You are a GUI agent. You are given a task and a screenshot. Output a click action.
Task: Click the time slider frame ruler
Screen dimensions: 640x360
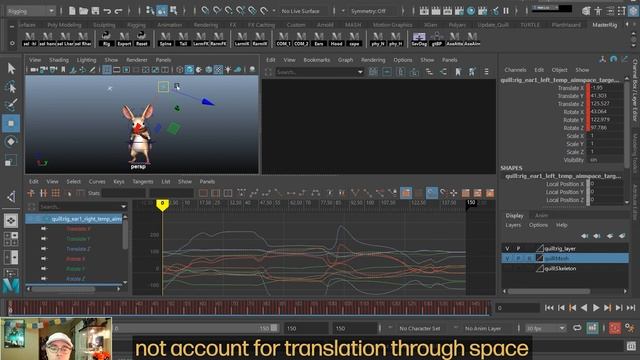pos(249,307)
